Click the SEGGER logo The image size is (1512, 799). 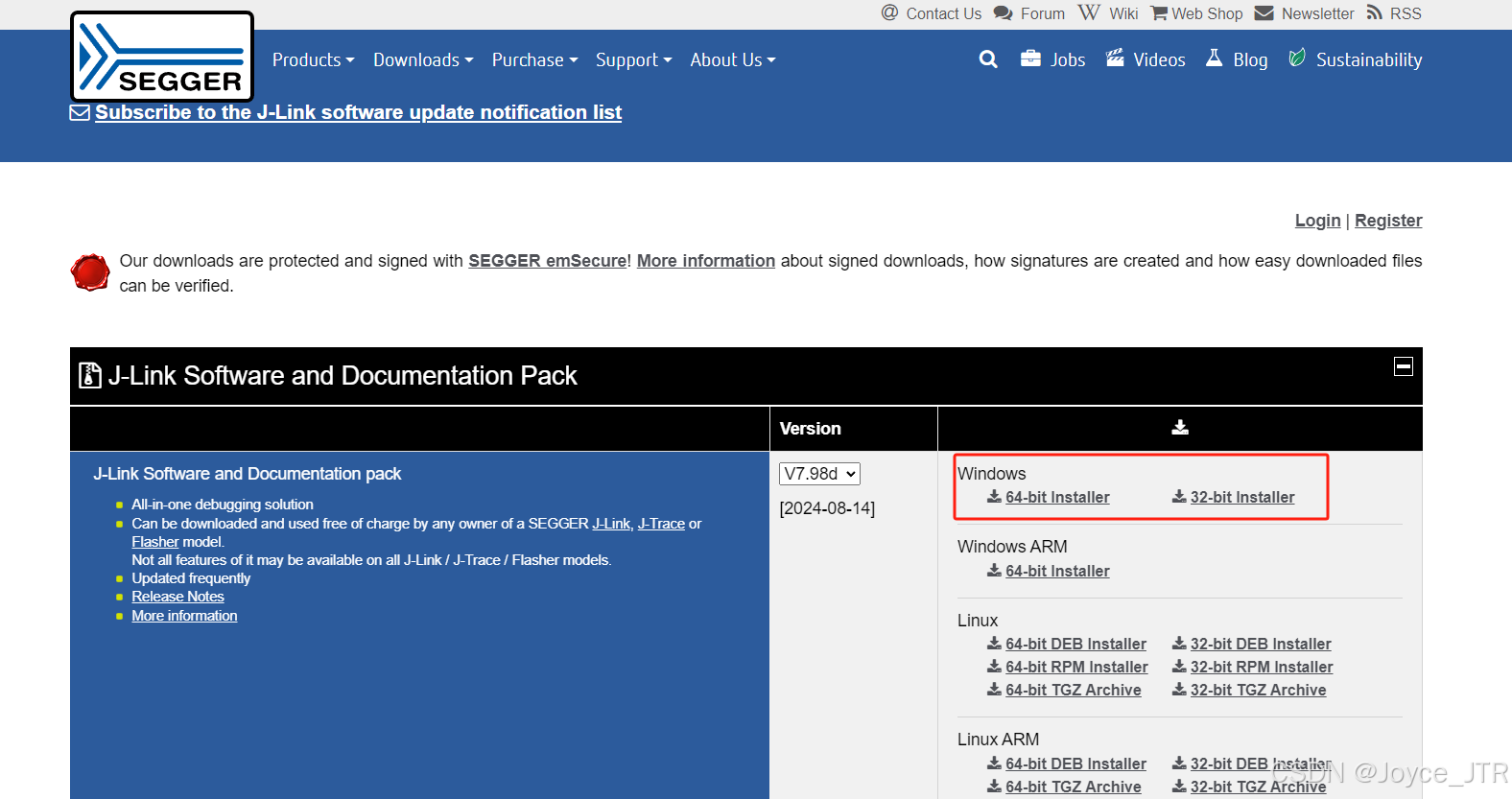tap(162, 57)
